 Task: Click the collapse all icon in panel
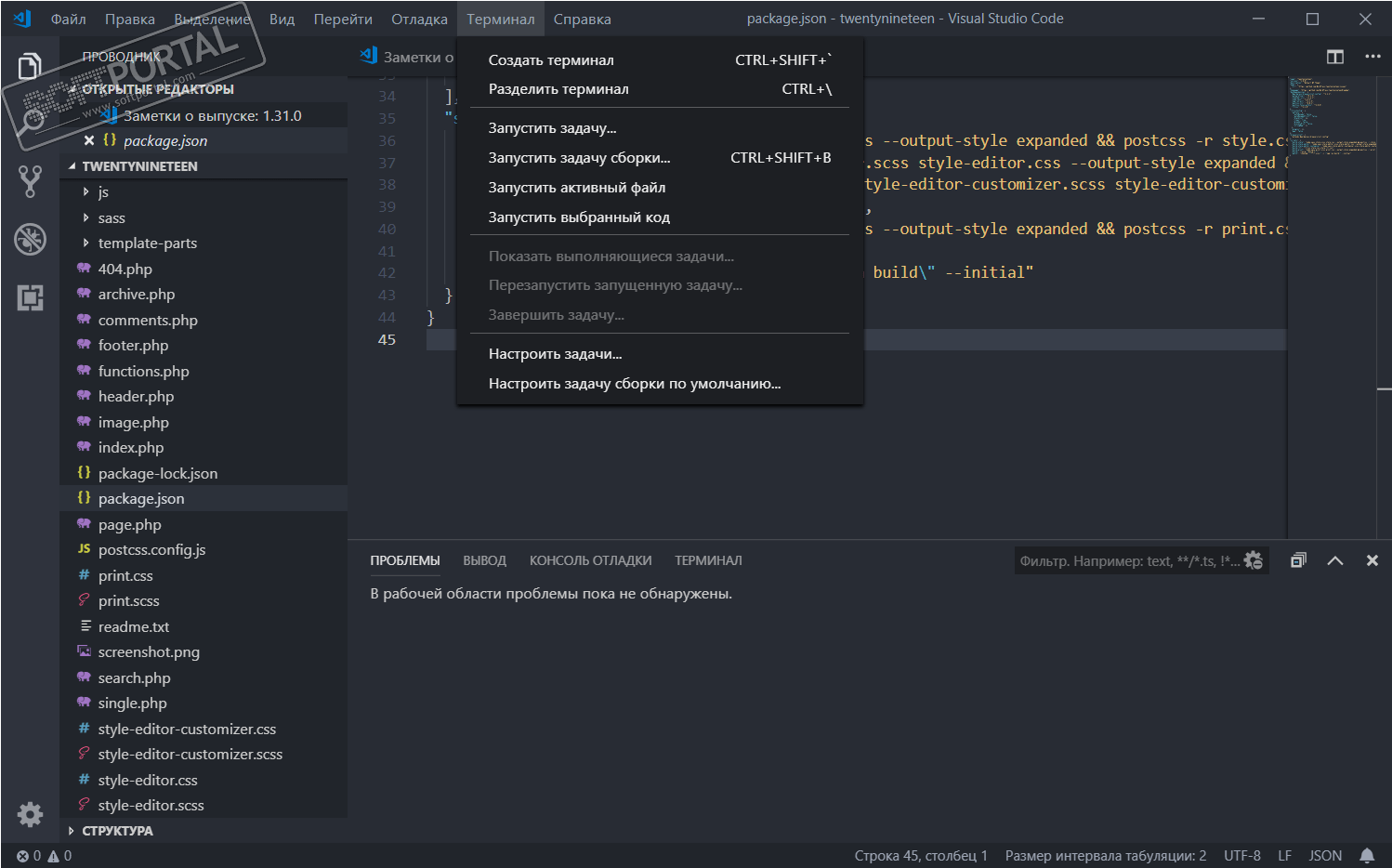pos(1298,560)
